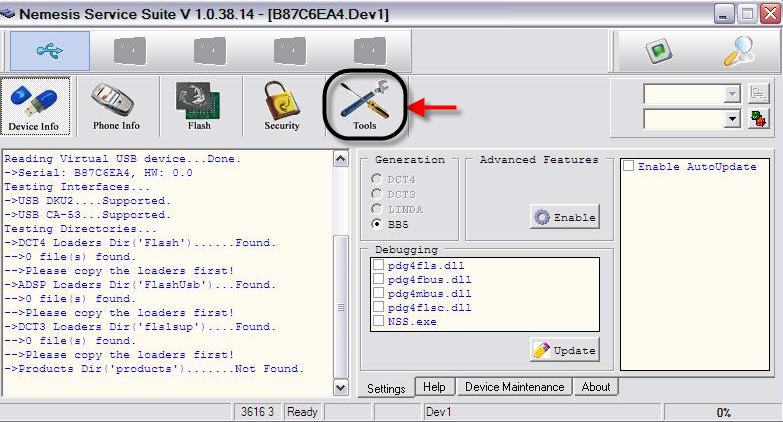Click the "Products Dir" Not Found log line

pos(154,369)
